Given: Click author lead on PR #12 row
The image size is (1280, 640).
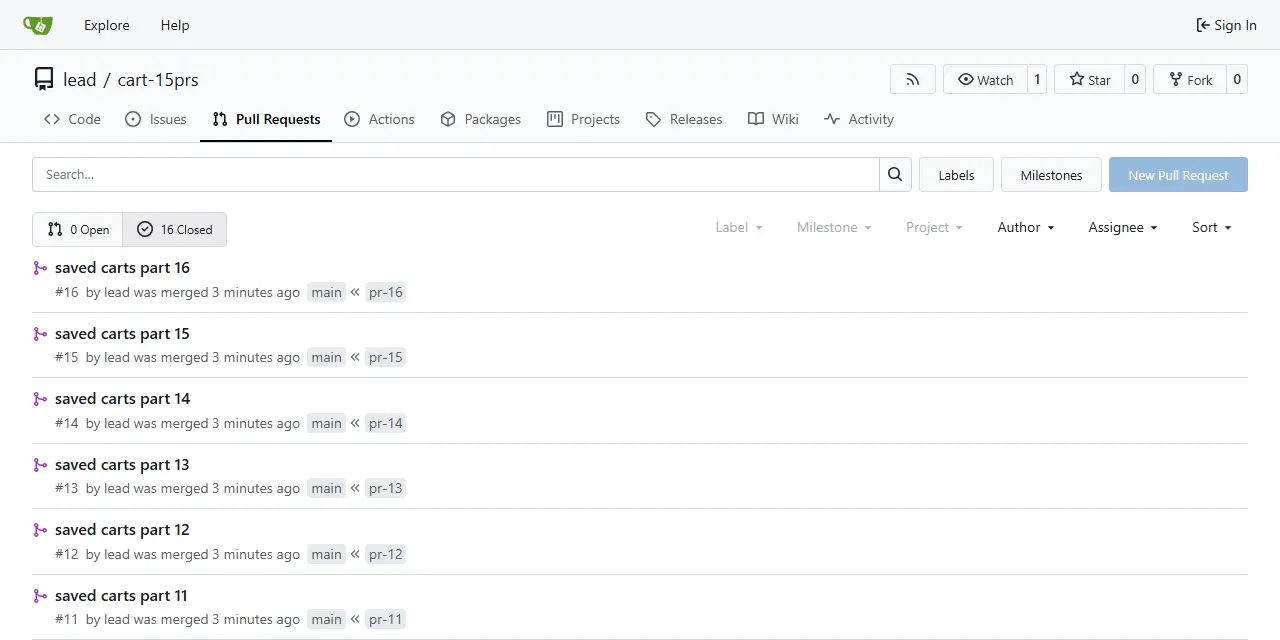Looking at the screenshot, I should pos(117,554).
